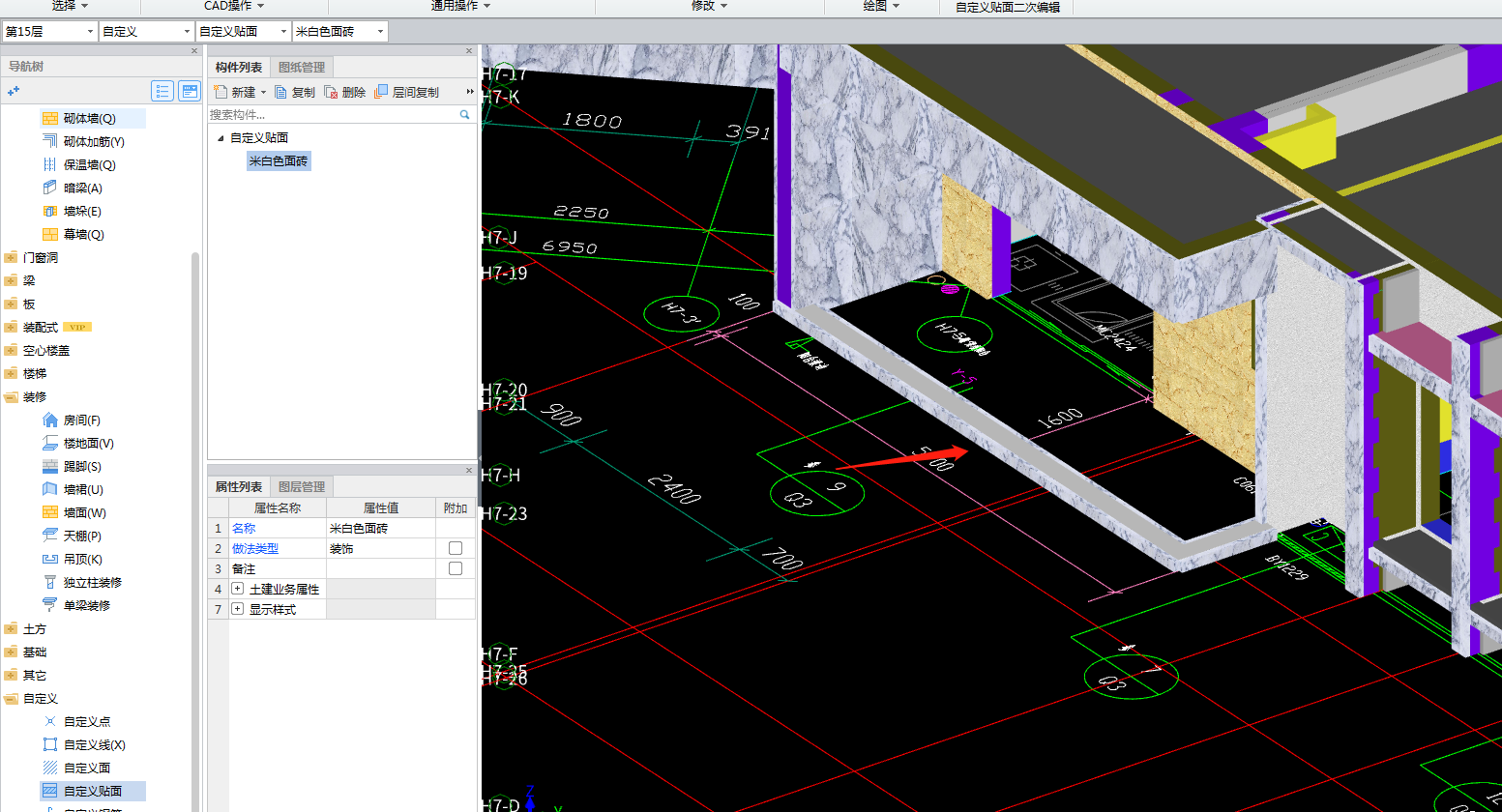The height and width of the screenshot is (812, 1502).
Task: Expand the 空心楼盖 folder
Action: coord(11,350)
